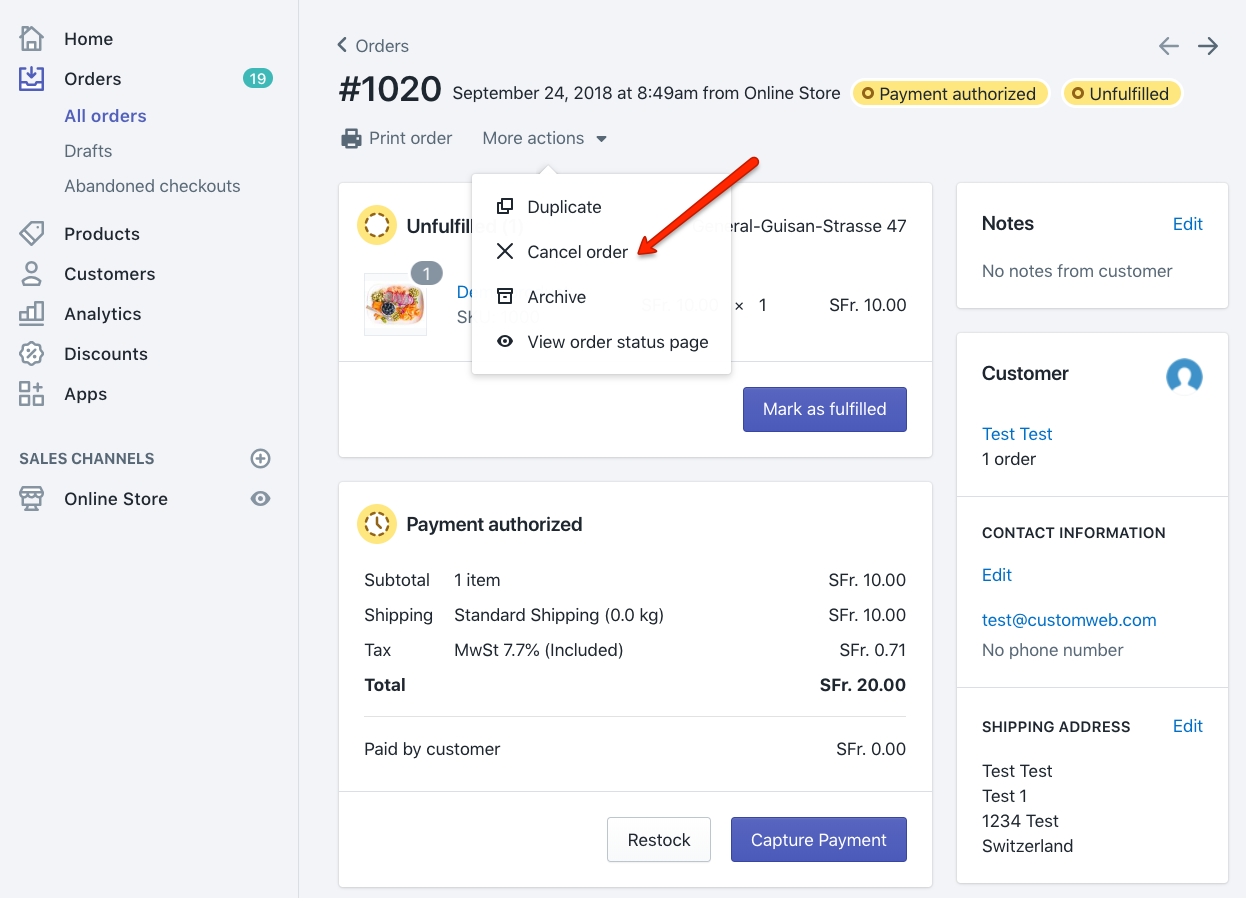This screenshot has height=898, width=1246.
Task: Go back to Orders with the chevron link
Action: pyautogui.click(x=373, y=46)
